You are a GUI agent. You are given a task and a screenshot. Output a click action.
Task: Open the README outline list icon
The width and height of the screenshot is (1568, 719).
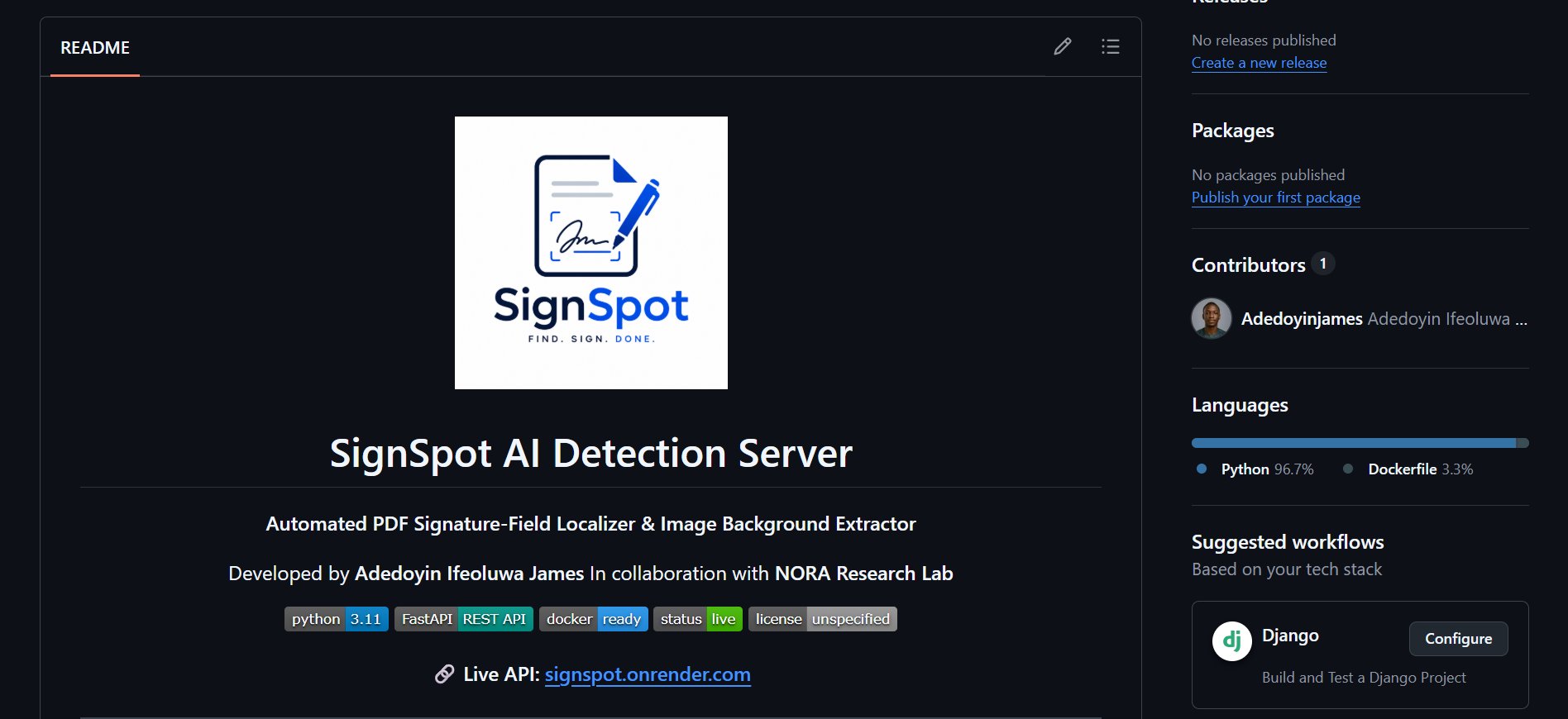tap(1111, 46)
